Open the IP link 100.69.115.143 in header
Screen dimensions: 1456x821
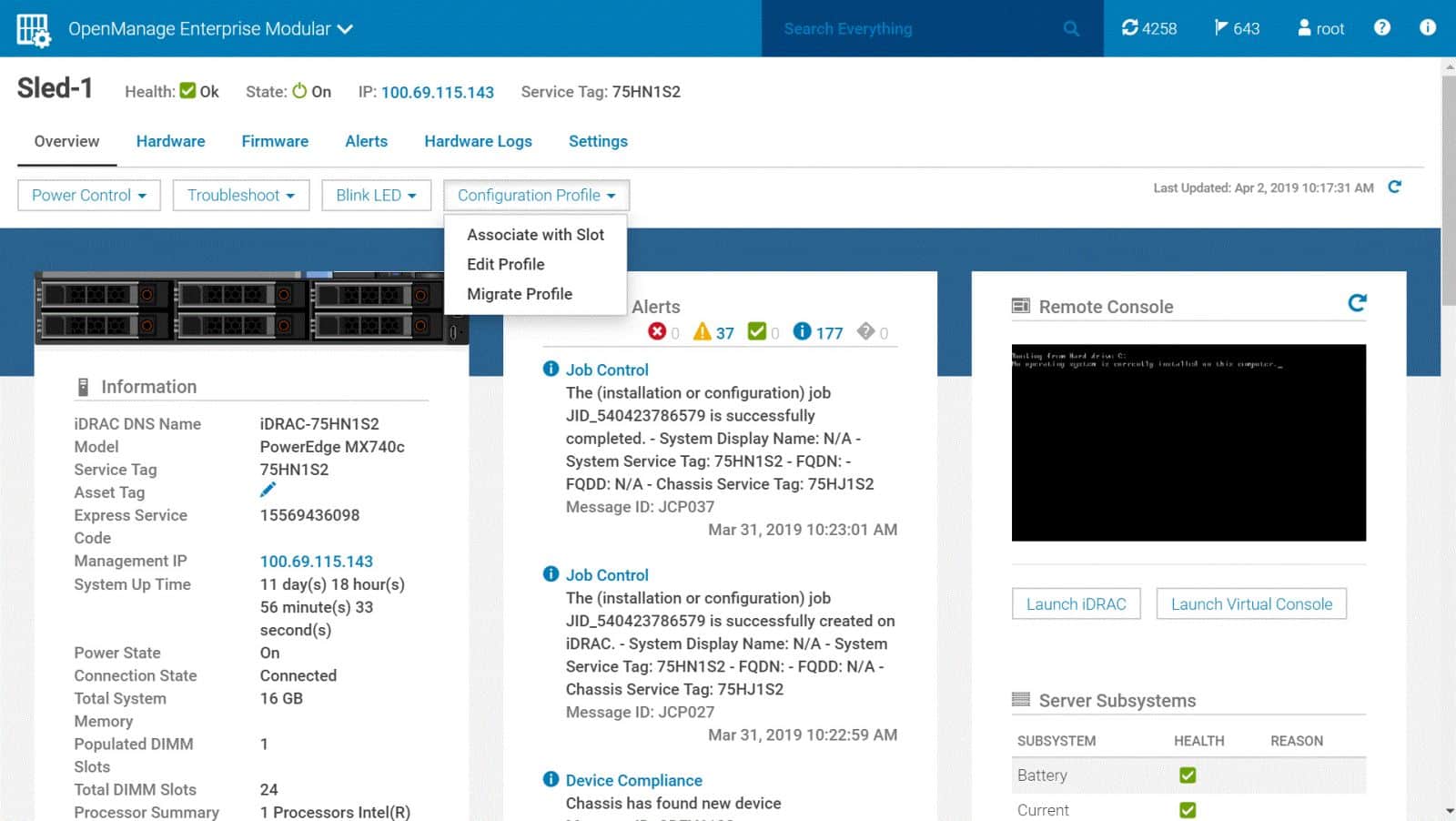(x=438, y=92)
